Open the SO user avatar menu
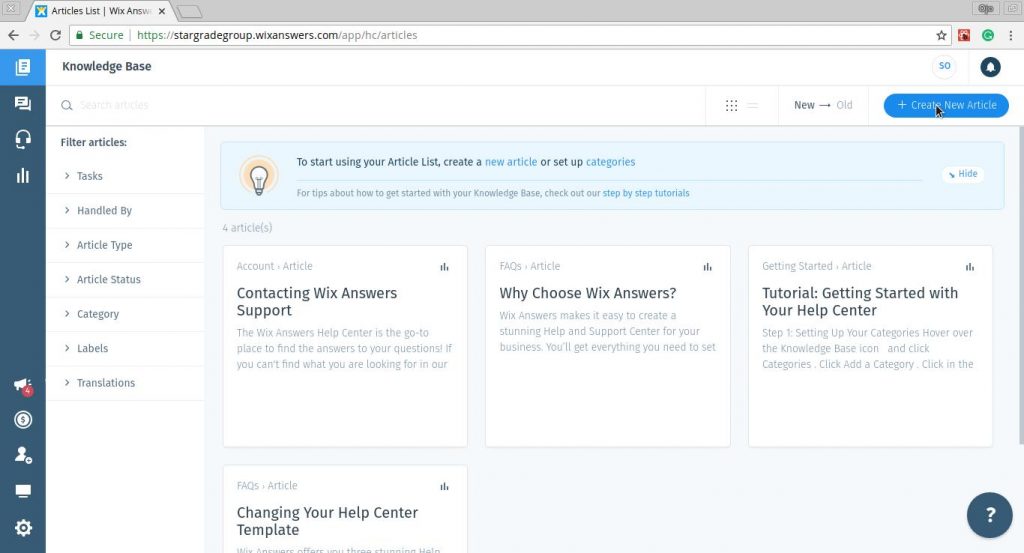The image size is (1024, 553). coord(944,66)
